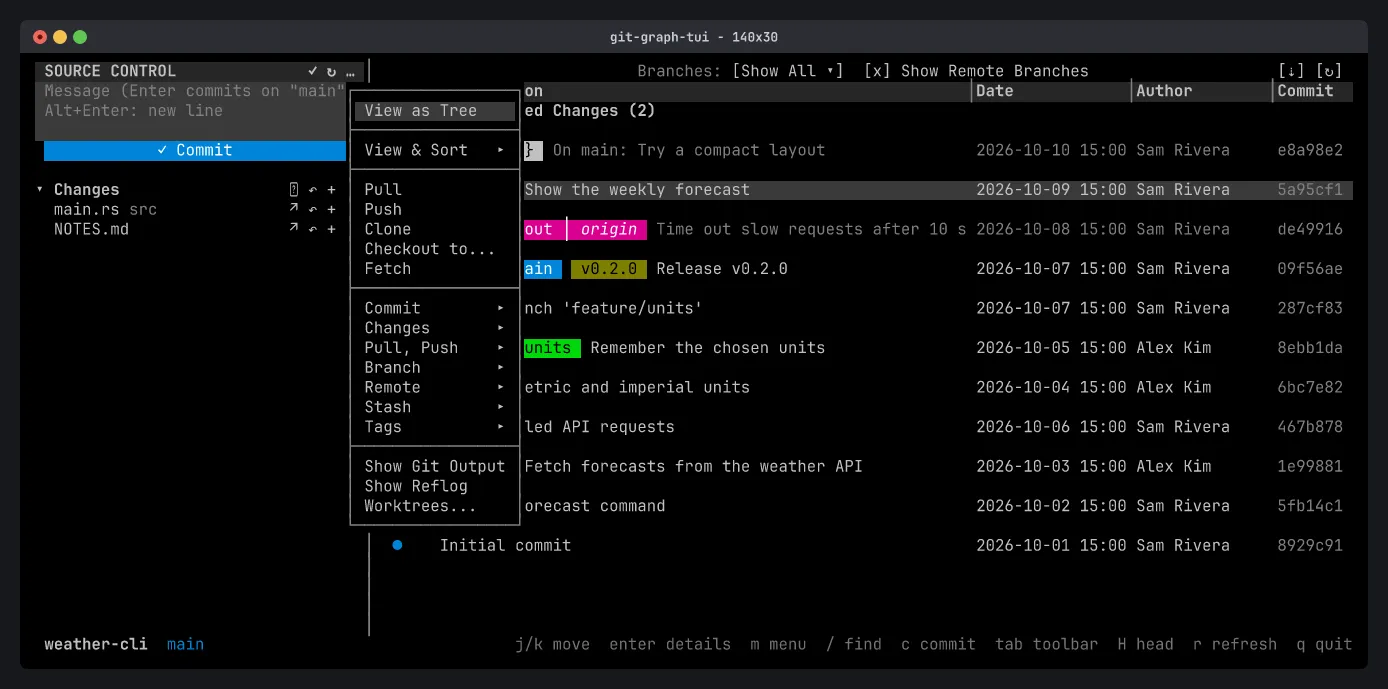Click the olive v0.2.0 tag label
Viewport: 1388px width, 689px height.
pyautogui.click(x=609, y=269)
